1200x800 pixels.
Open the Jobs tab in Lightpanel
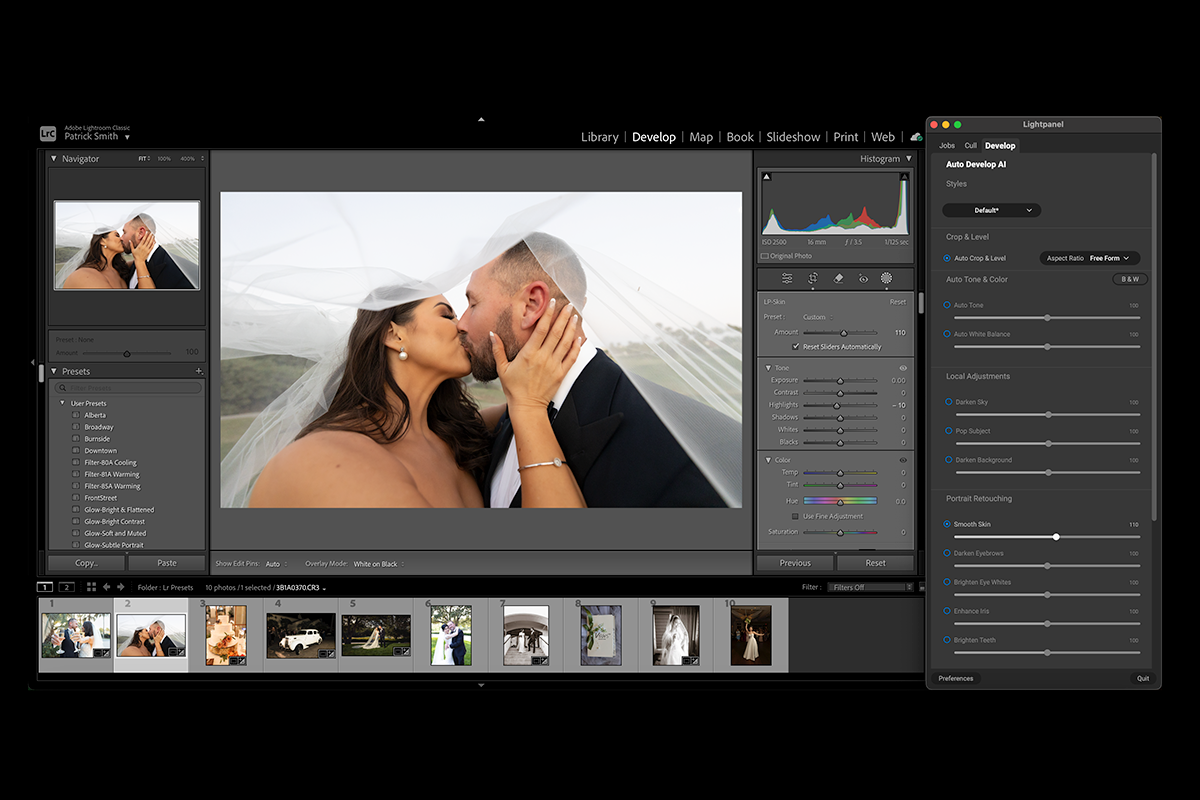[947, 145]
